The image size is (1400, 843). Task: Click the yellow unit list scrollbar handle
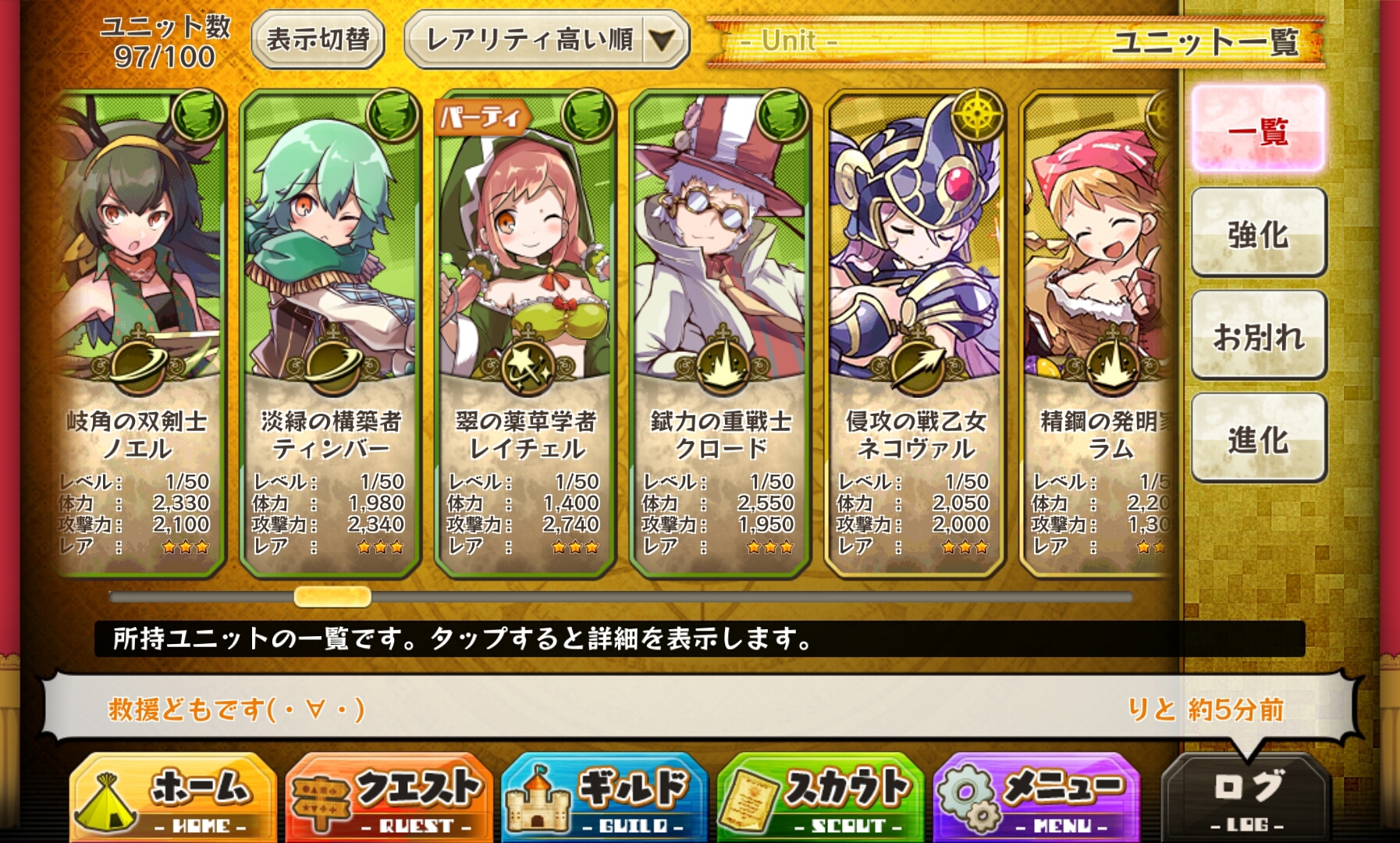tap(332, 597)
